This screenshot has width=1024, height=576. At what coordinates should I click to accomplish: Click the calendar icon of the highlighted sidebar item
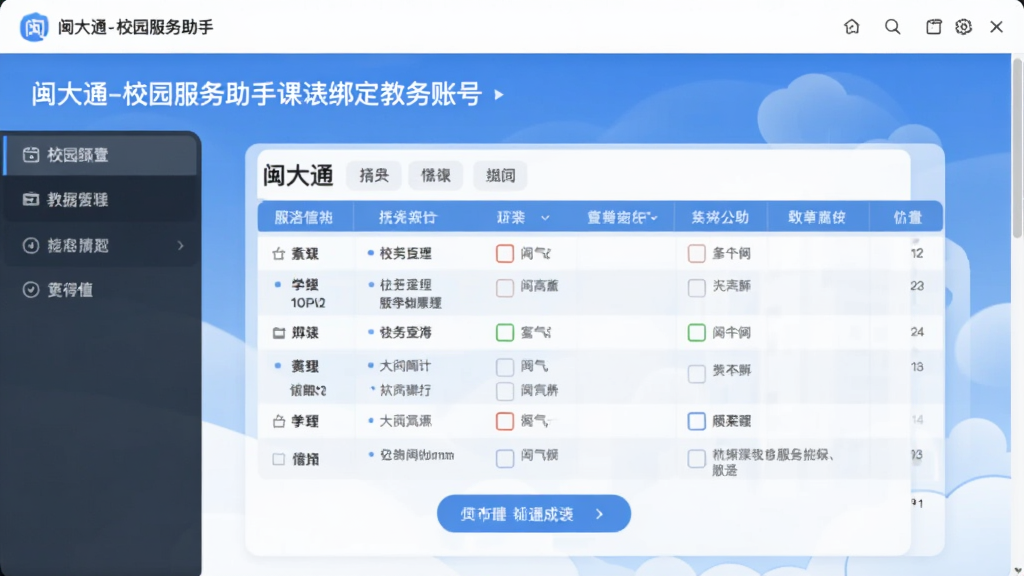(x=31, y=155)
